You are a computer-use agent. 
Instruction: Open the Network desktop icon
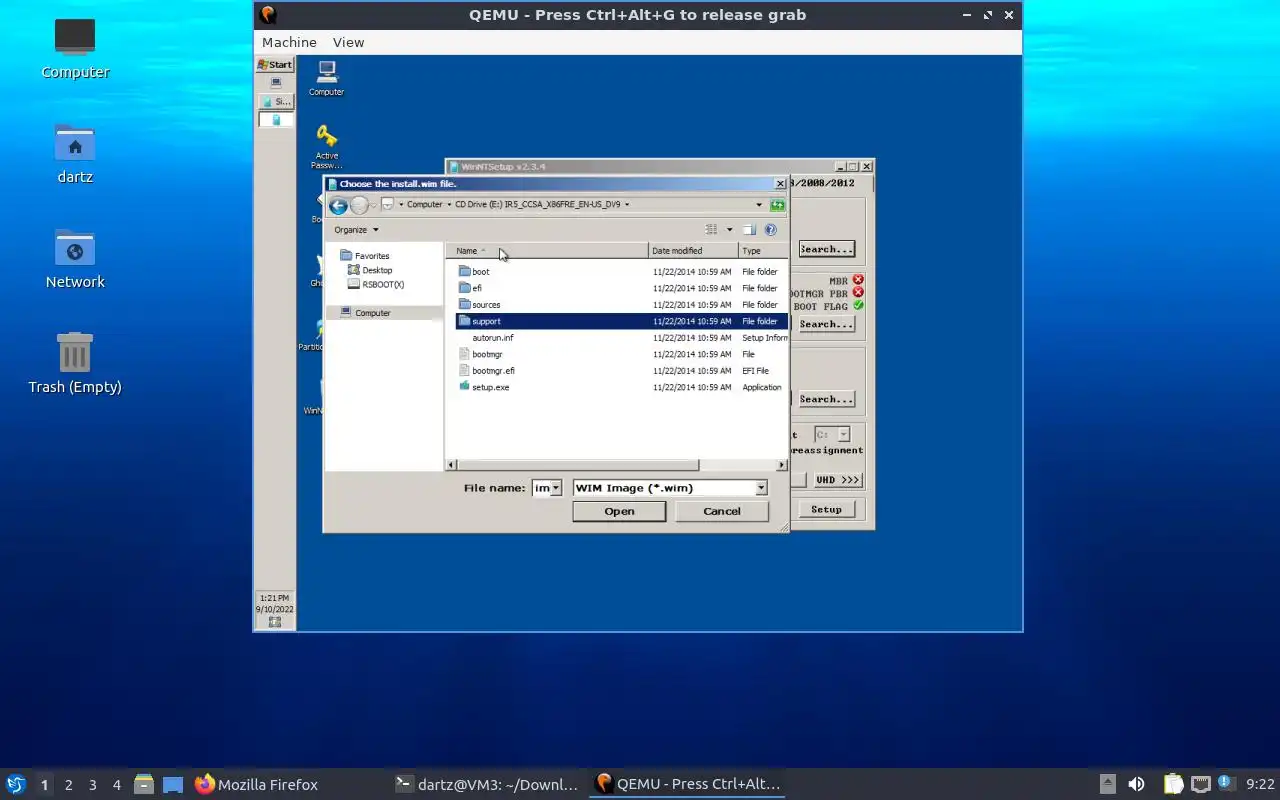[75, 258]
